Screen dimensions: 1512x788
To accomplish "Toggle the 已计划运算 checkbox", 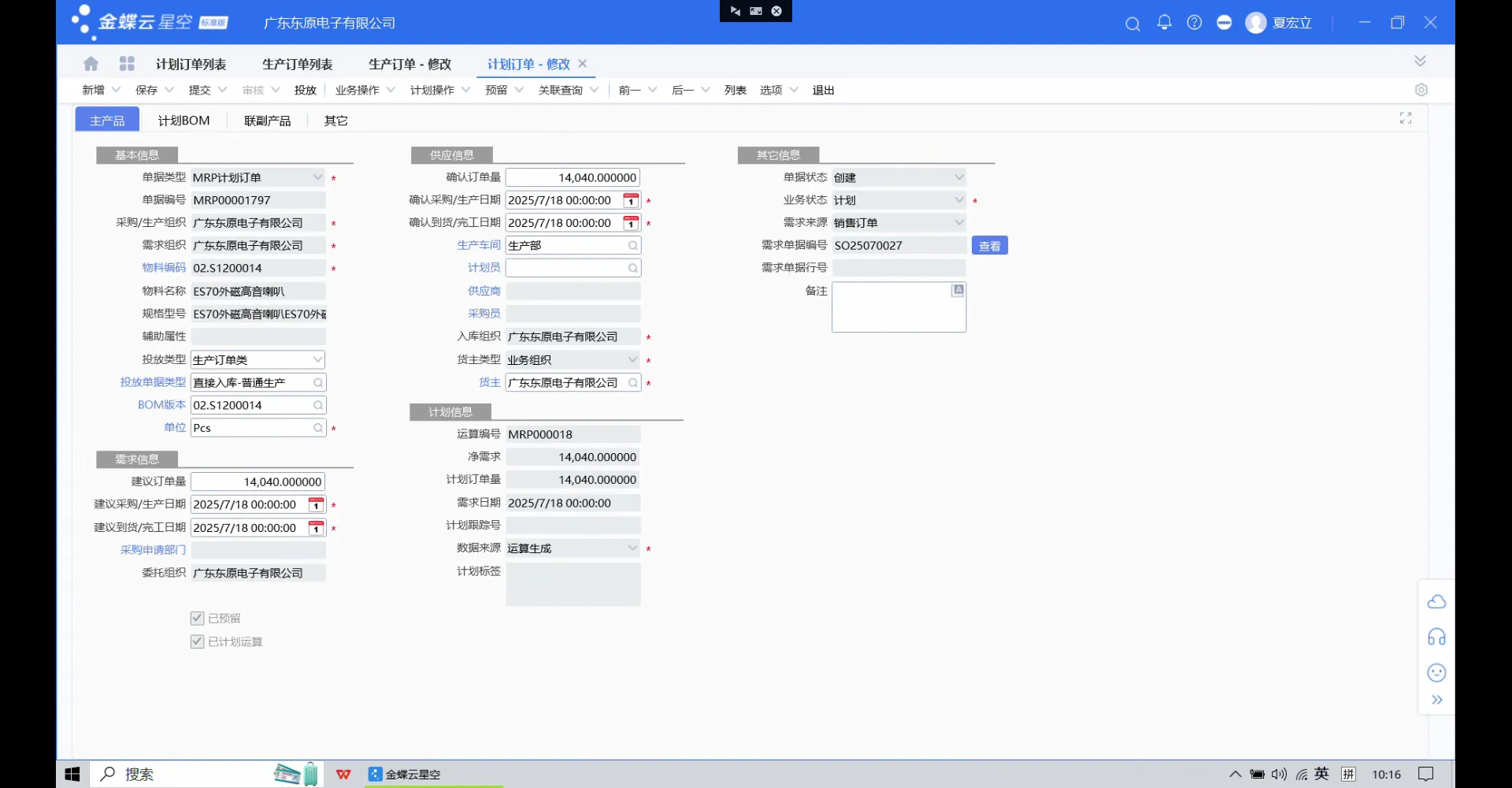I will [198, 642].
